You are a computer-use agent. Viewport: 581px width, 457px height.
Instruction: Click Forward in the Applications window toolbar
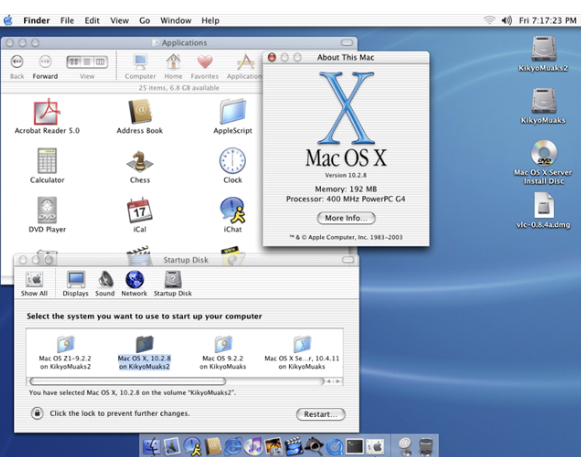click(45, 62)
